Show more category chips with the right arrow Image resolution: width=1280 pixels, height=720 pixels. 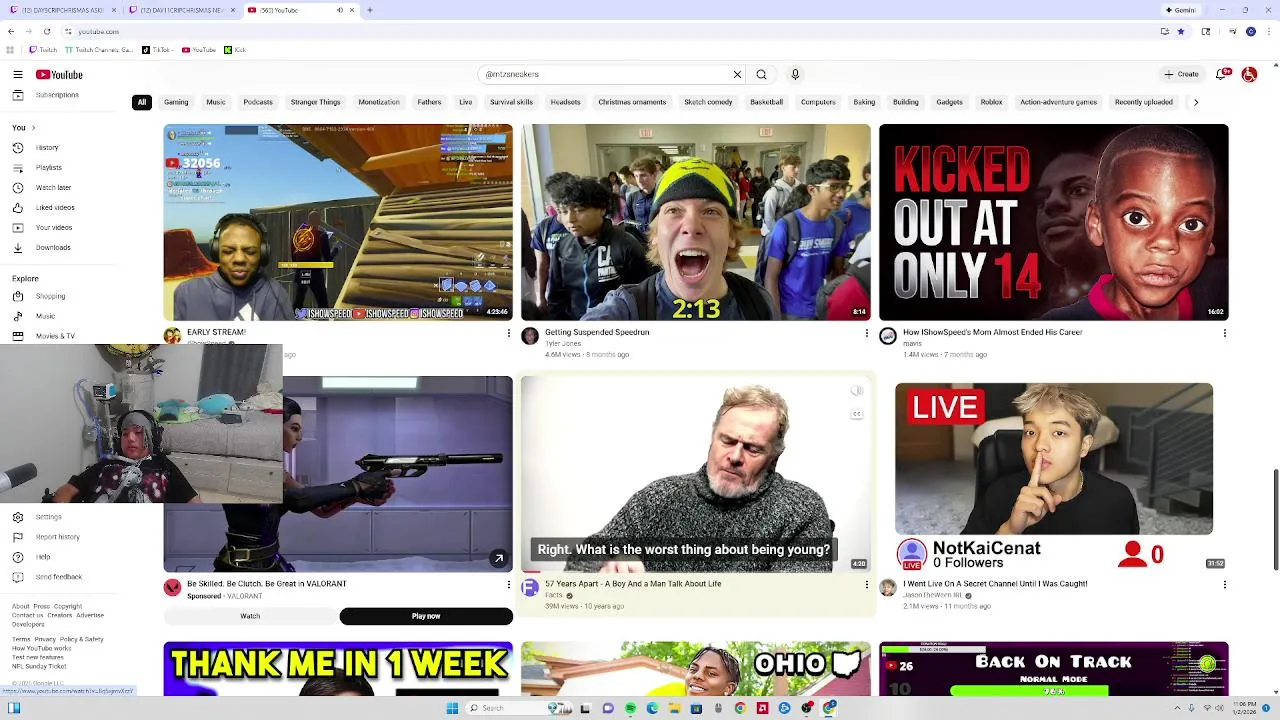pos(1195,102)
